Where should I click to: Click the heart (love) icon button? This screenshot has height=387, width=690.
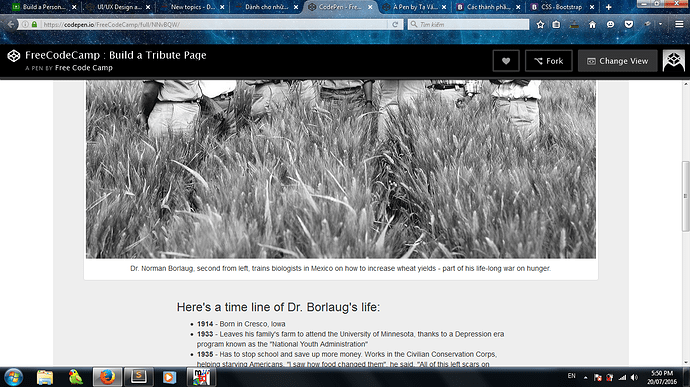point(506,61)
